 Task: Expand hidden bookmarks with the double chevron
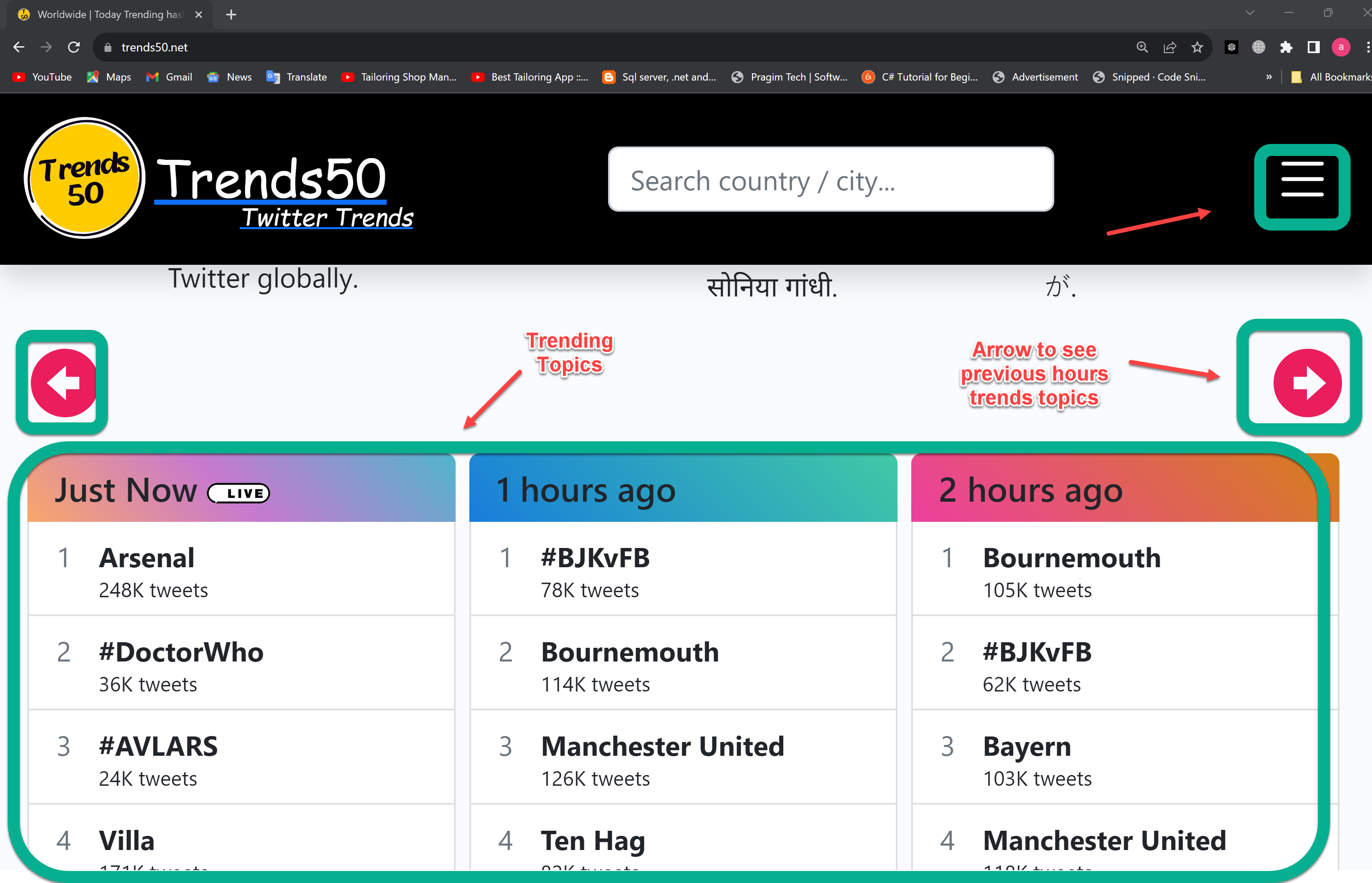(1269, 77)
